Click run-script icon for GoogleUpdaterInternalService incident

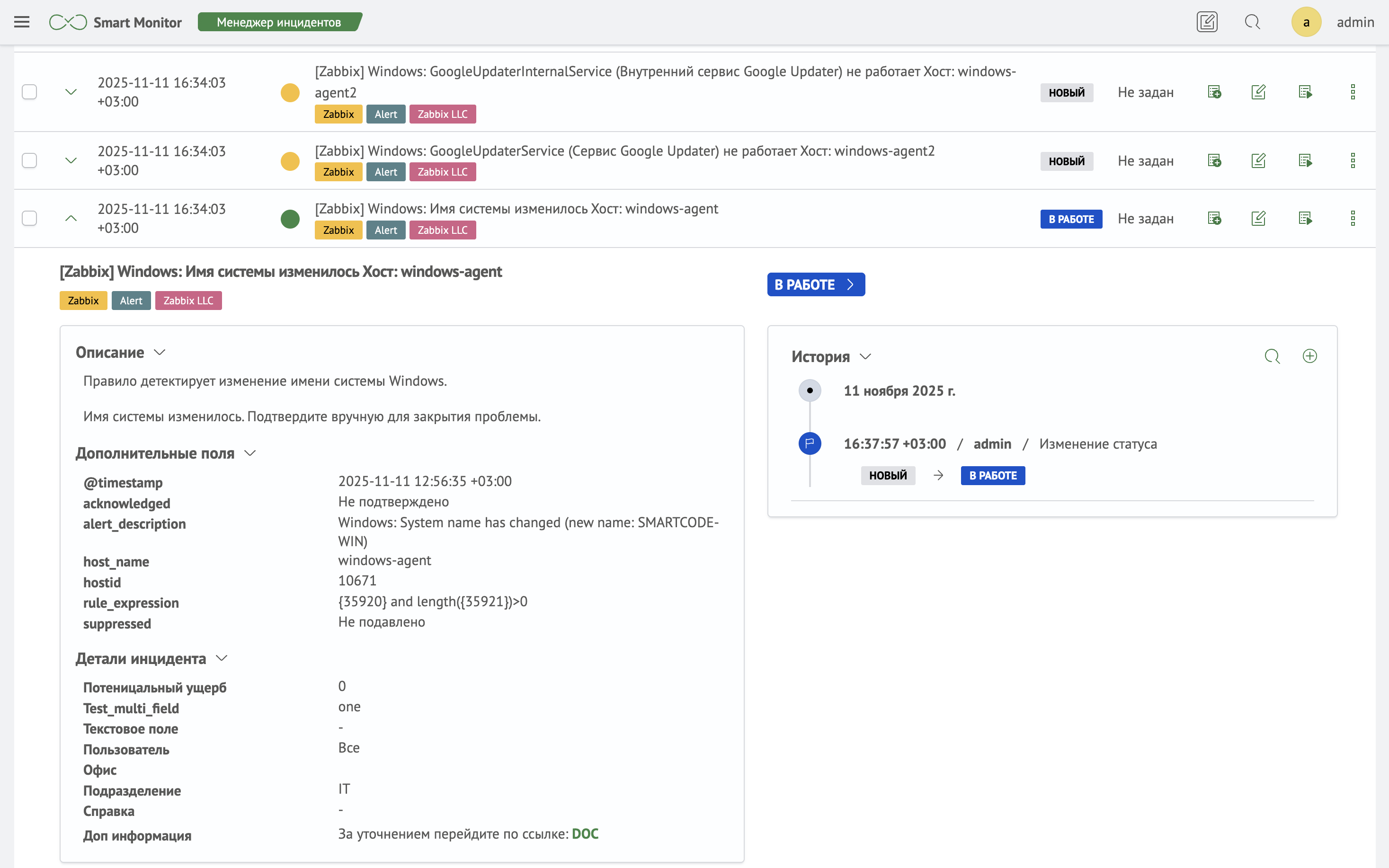1305,92
